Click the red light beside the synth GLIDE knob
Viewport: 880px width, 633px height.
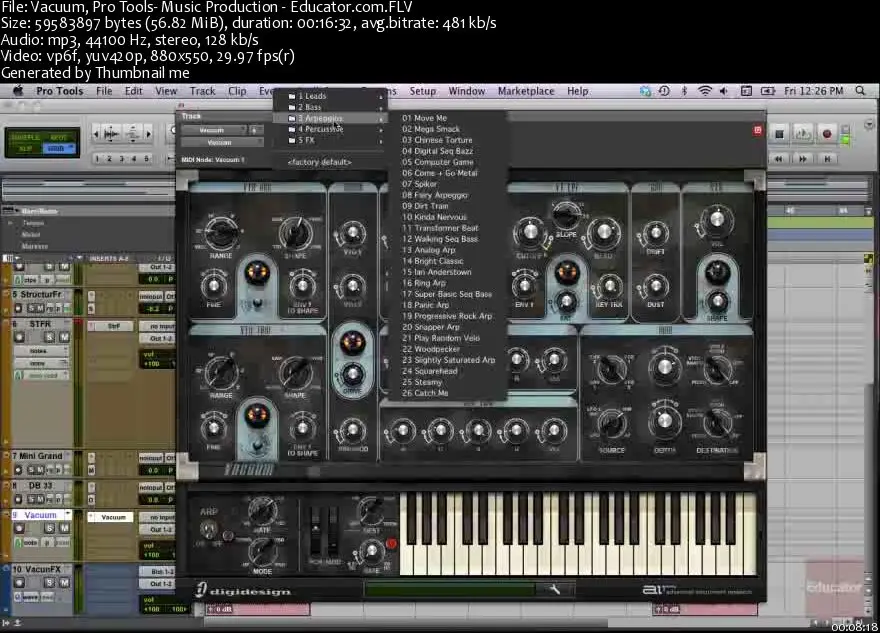(x=391, y=543)
